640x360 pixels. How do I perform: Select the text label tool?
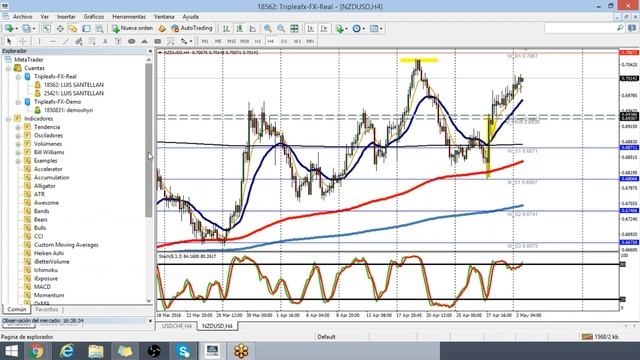(118, 41)
